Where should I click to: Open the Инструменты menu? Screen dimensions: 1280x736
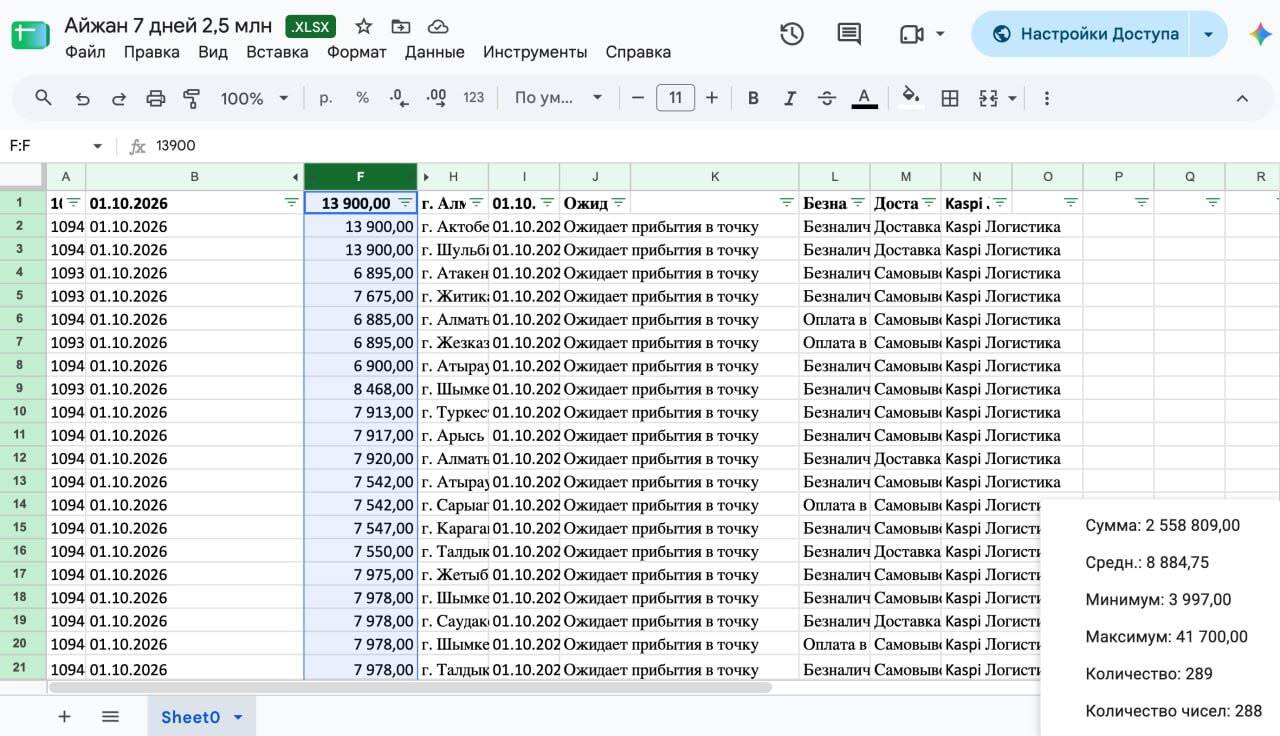point(535,52)
